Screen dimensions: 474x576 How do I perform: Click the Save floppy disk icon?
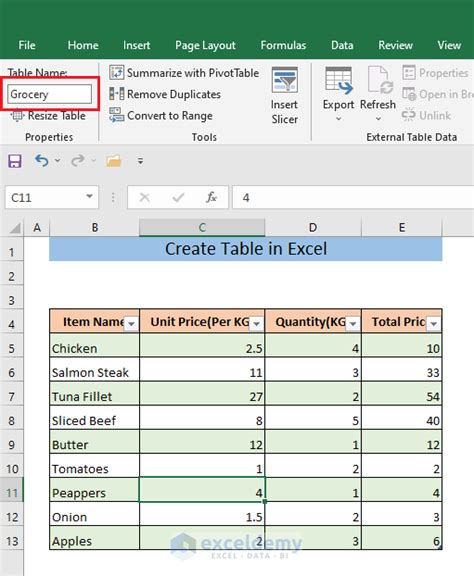coord(15,161)
